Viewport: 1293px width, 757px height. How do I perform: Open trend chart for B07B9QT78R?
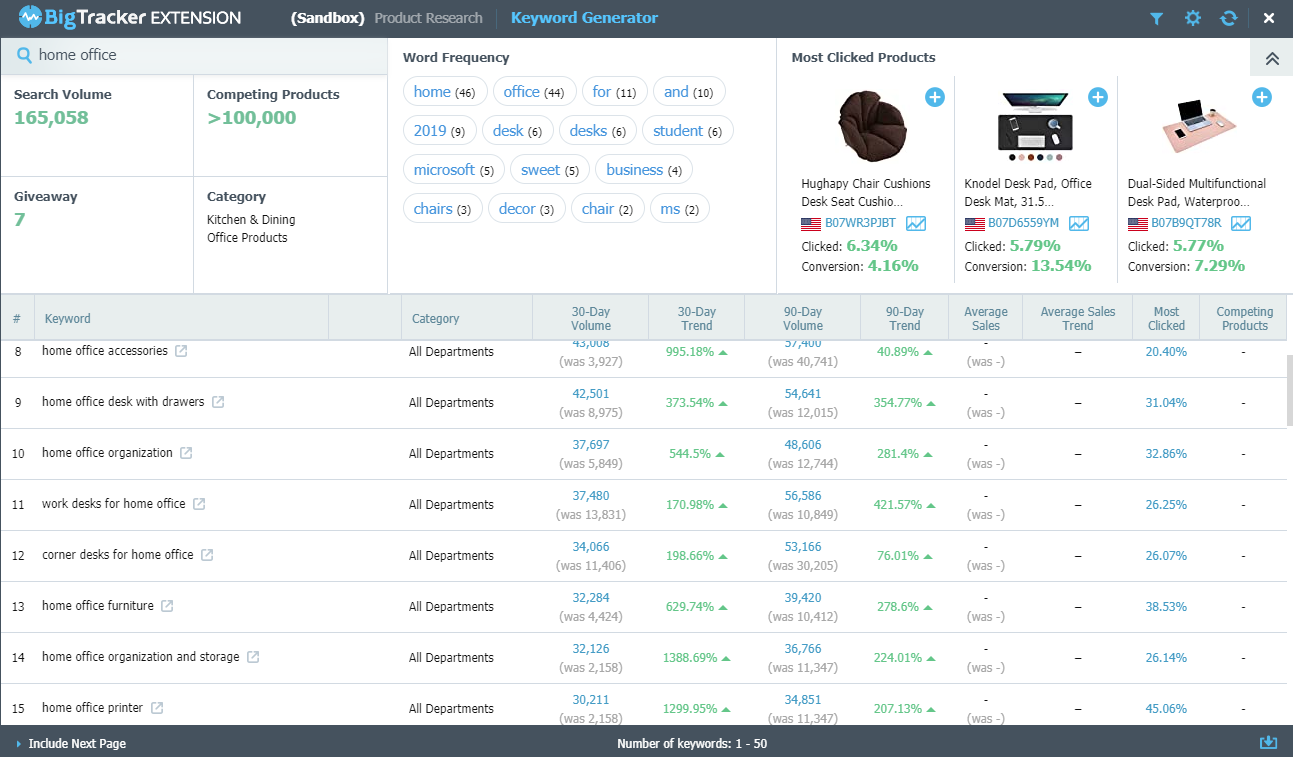1242,224
